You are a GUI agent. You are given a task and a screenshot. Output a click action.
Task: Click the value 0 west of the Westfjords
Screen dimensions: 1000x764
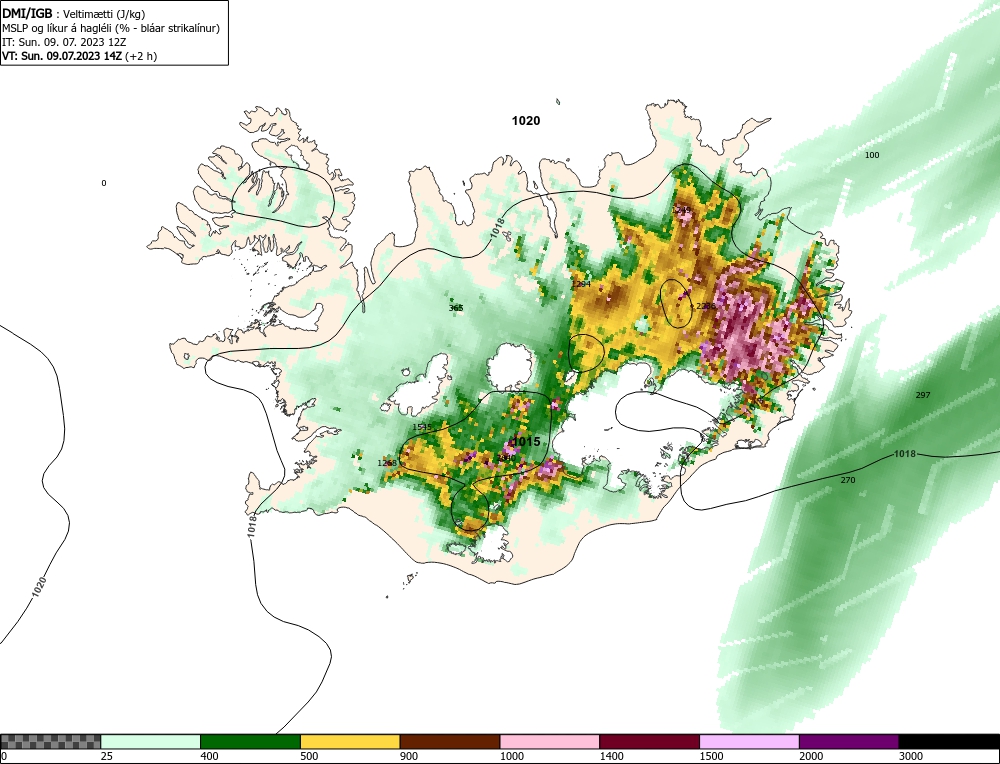click(x=104, y=183)
